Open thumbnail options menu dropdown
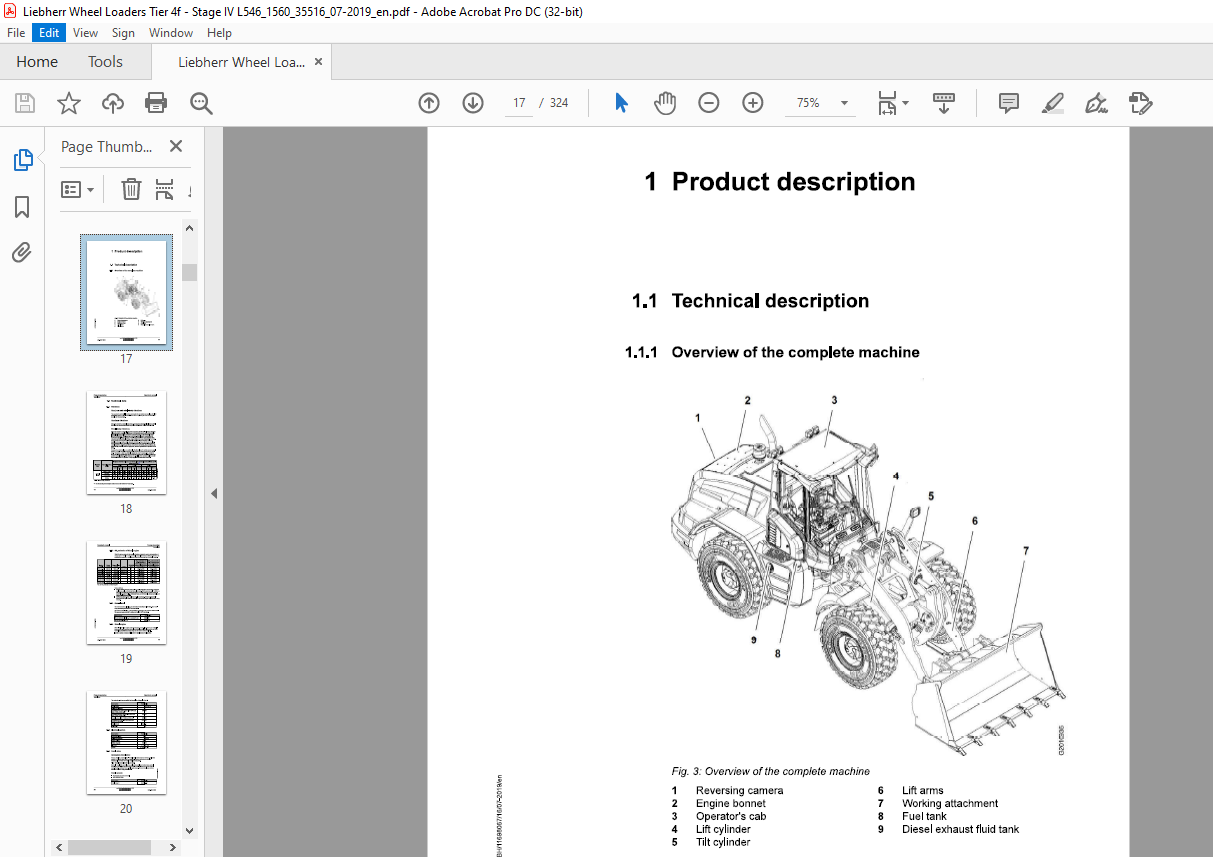Viewport: 1213px width, 857px height. (x=77, y=189)
